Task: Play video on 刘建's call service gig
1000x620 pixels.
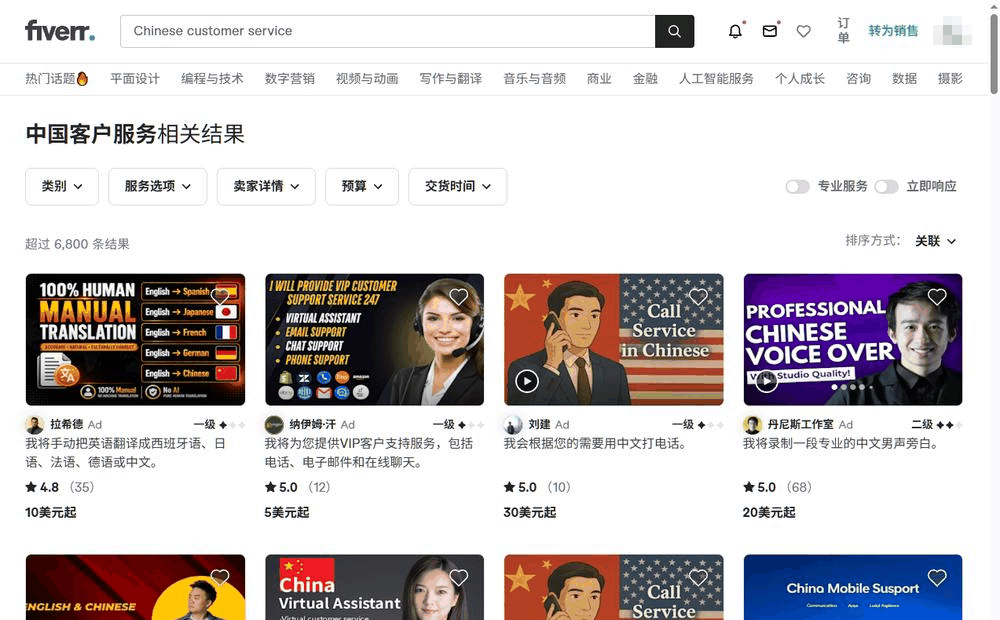Action: [x=527, y=381]
